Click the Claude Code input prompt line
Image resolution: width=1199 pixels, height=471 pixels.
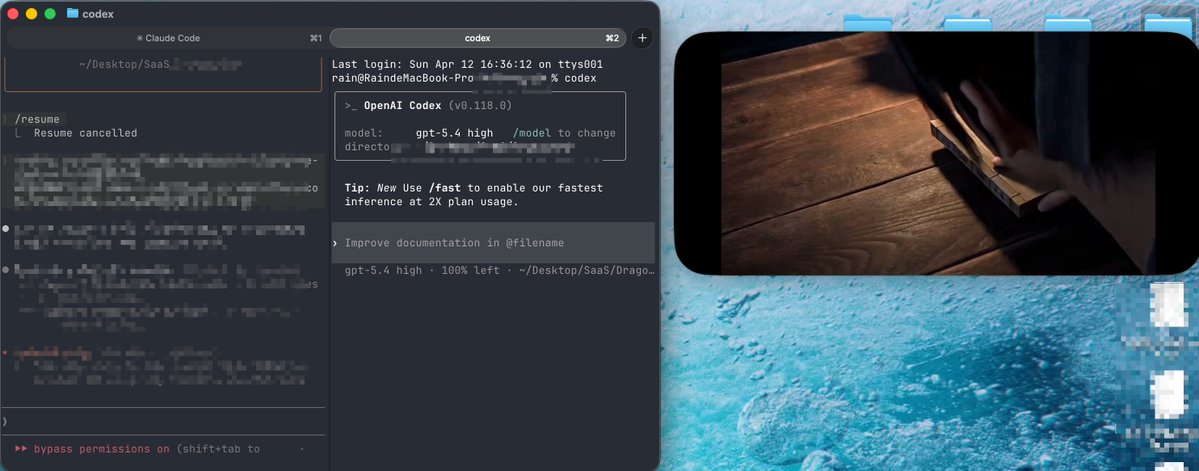(163, 421)
